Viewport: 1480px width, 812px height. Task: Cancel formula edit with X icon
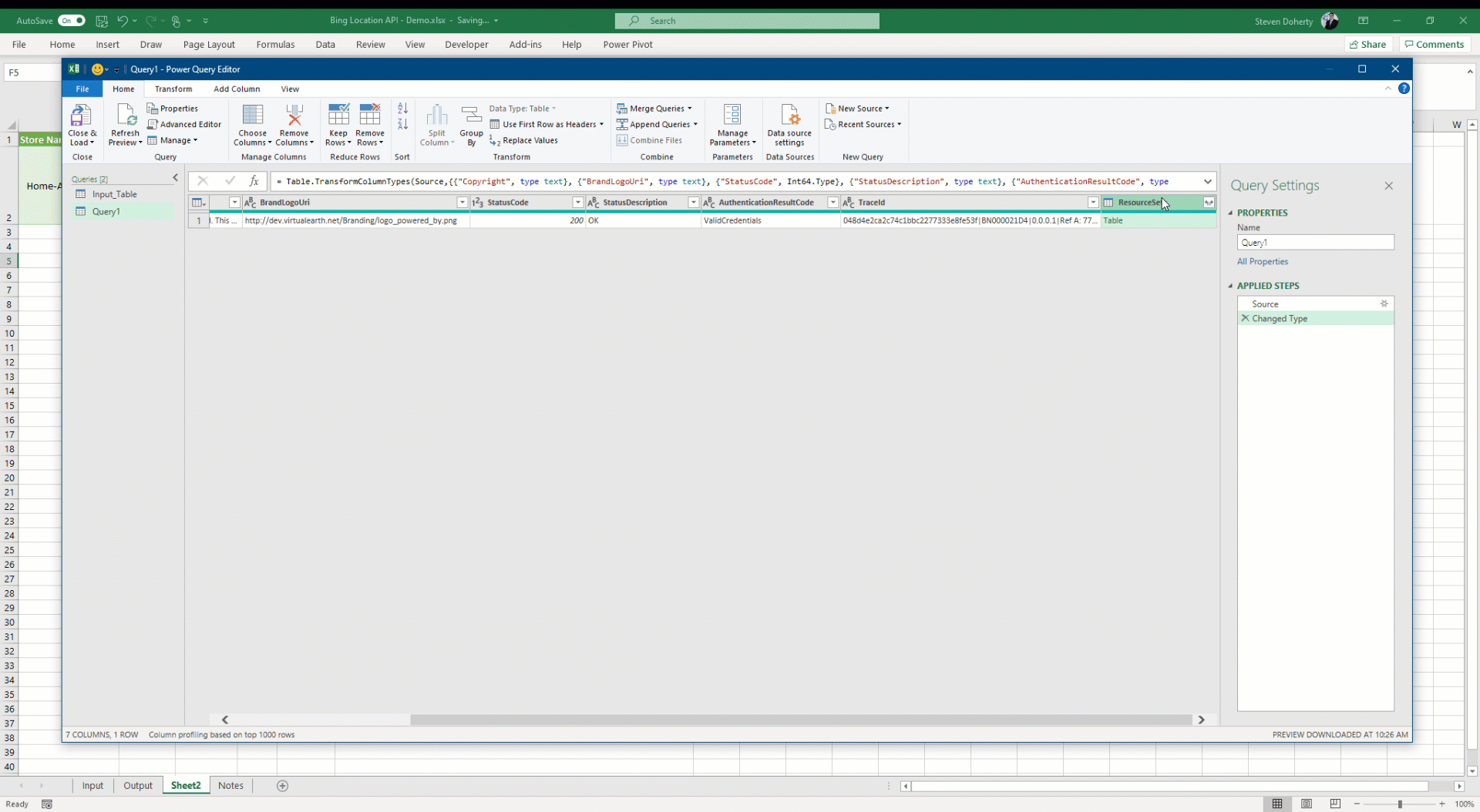click(x=203, y=181)
